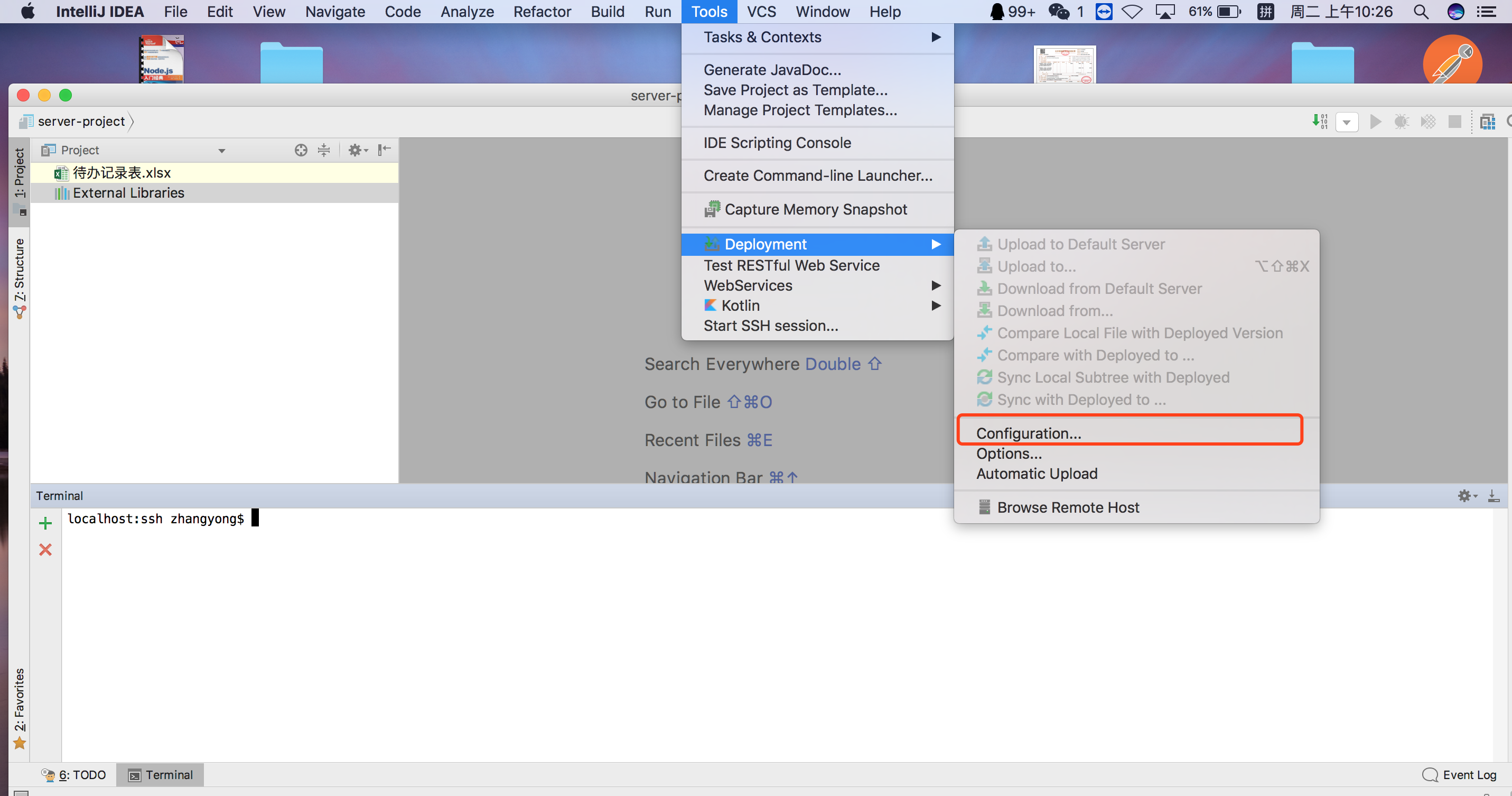Click the Deployment submenu expander arrow

pyautogui.click(x=935, y=244)
